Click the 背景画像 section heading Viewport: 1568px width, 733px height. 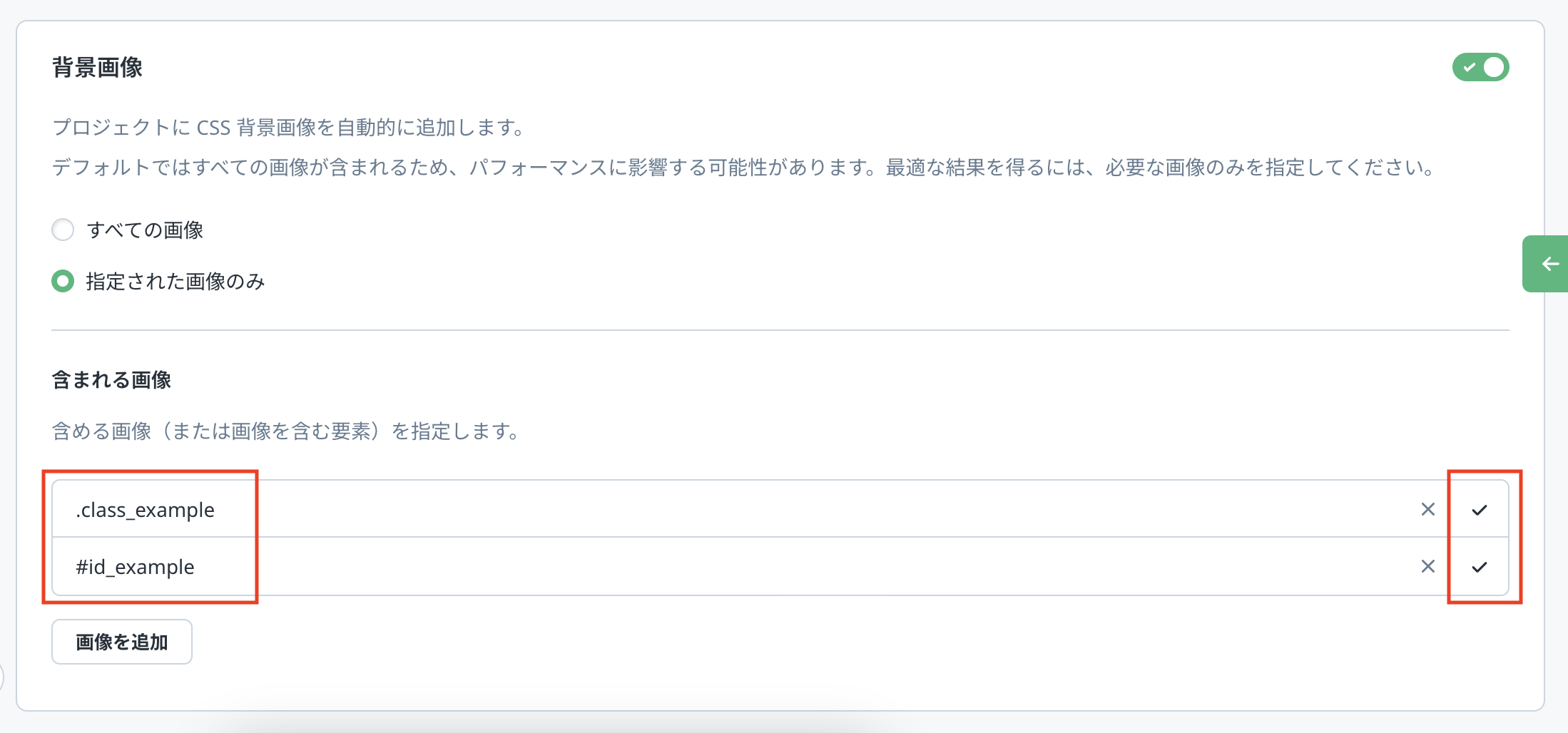[98, 68]
